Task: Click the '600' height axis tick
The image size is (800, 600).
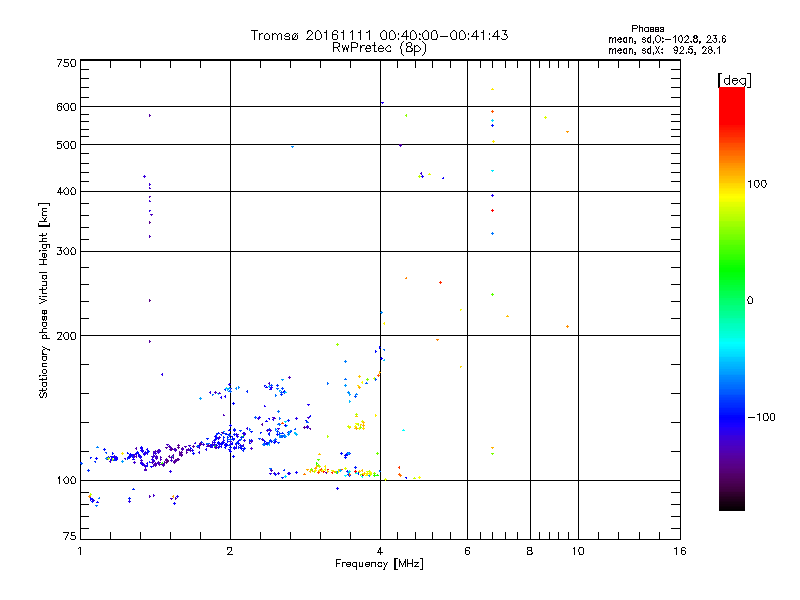Action: [x=67, y=107]
